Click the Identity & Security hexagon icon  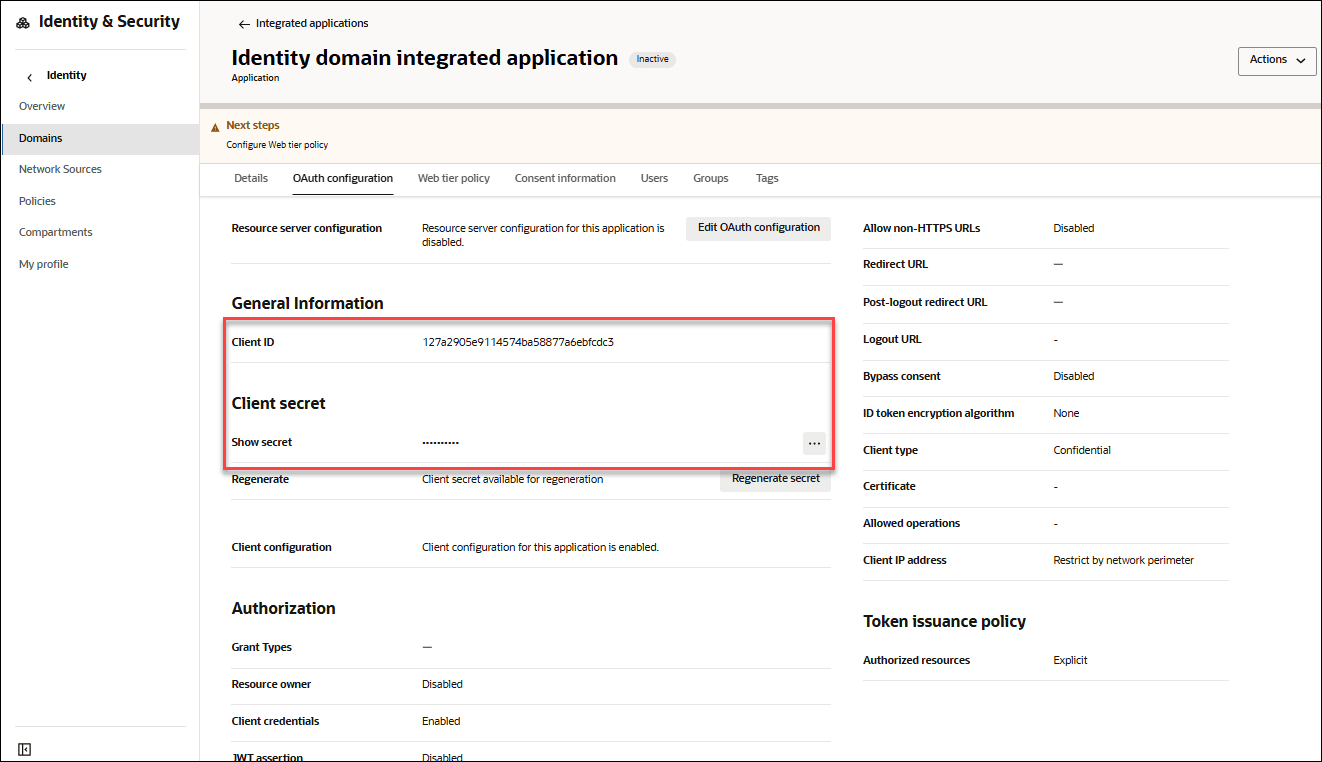pos(22,20)
